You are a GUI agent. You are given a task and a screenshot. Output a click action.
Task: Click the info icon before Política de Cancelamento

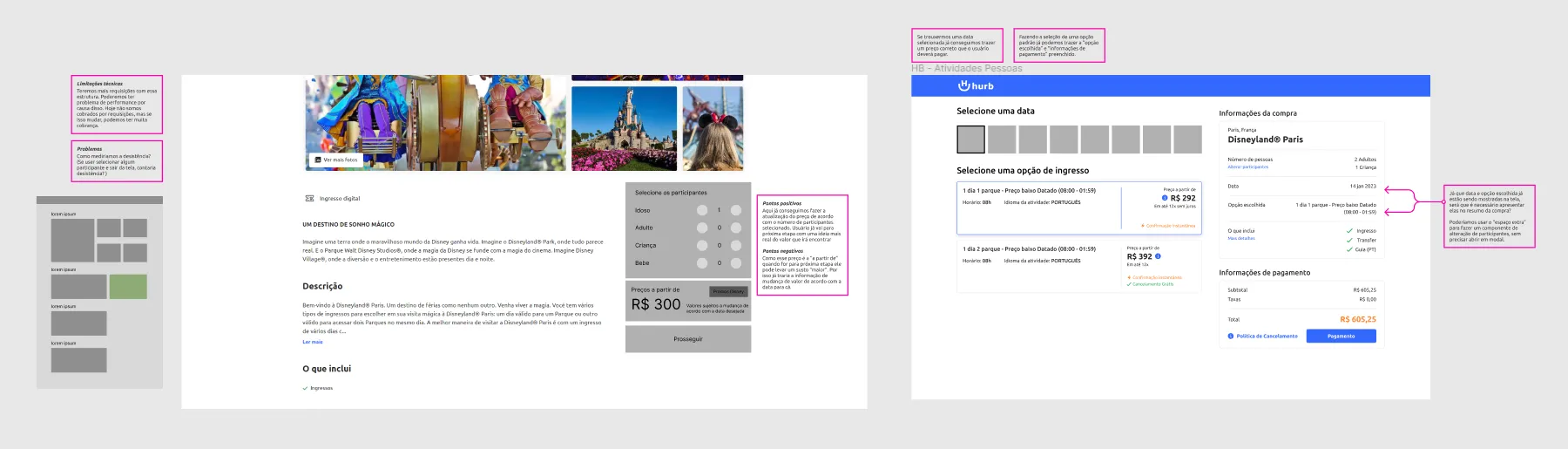pos(1231,336)
